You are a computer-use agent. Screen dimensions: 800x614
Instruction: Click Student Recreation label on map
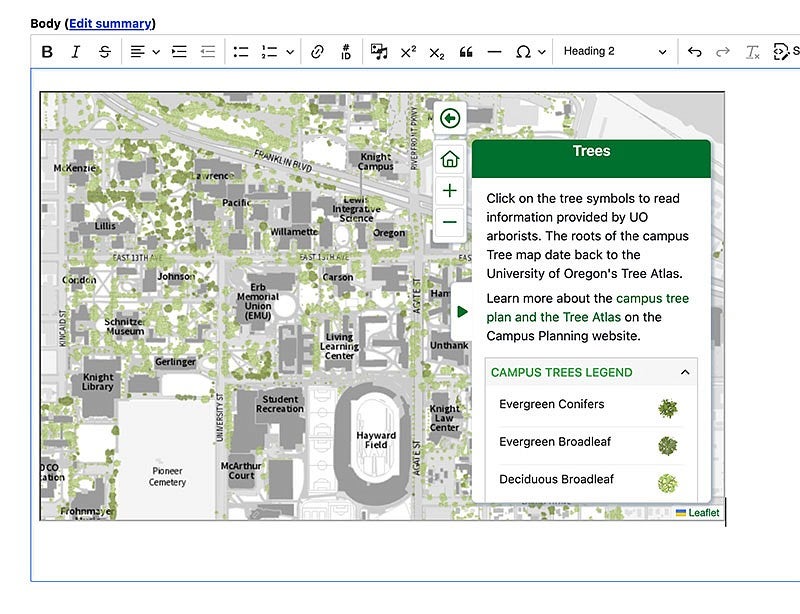280,404
